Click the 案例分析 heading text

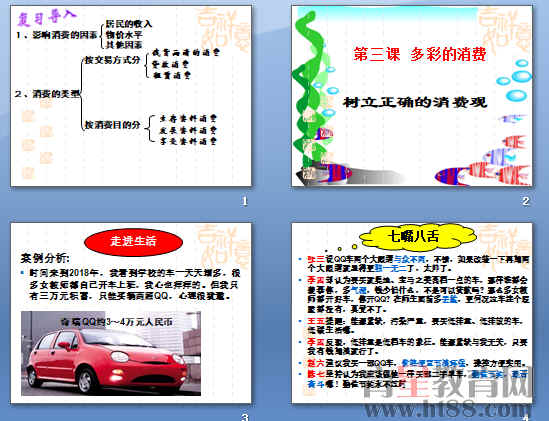click(x=45, y=259)
